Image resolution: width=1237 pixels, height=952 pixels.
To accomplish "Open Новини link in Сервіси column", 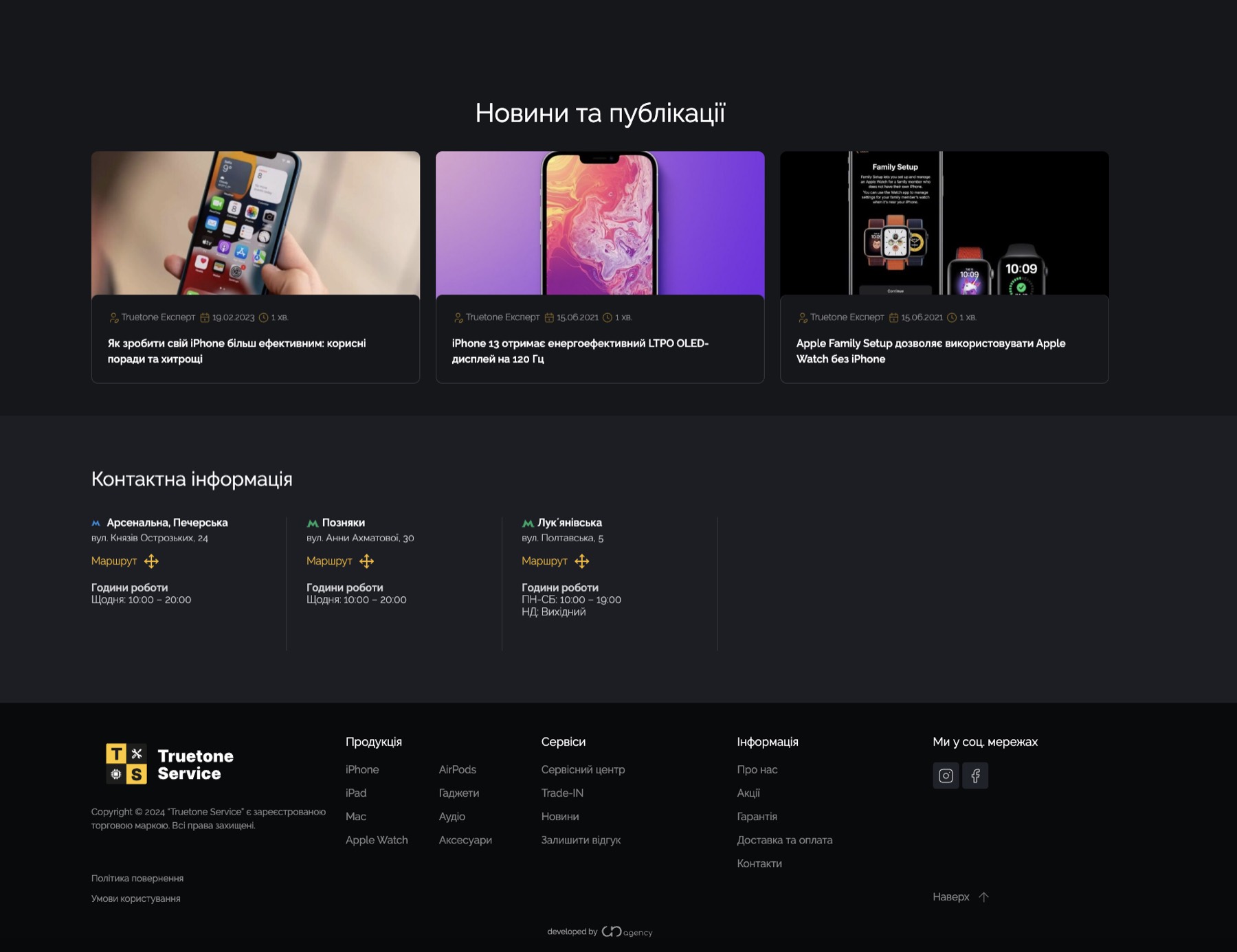I will pyautogui.click(x=560, y=816).
